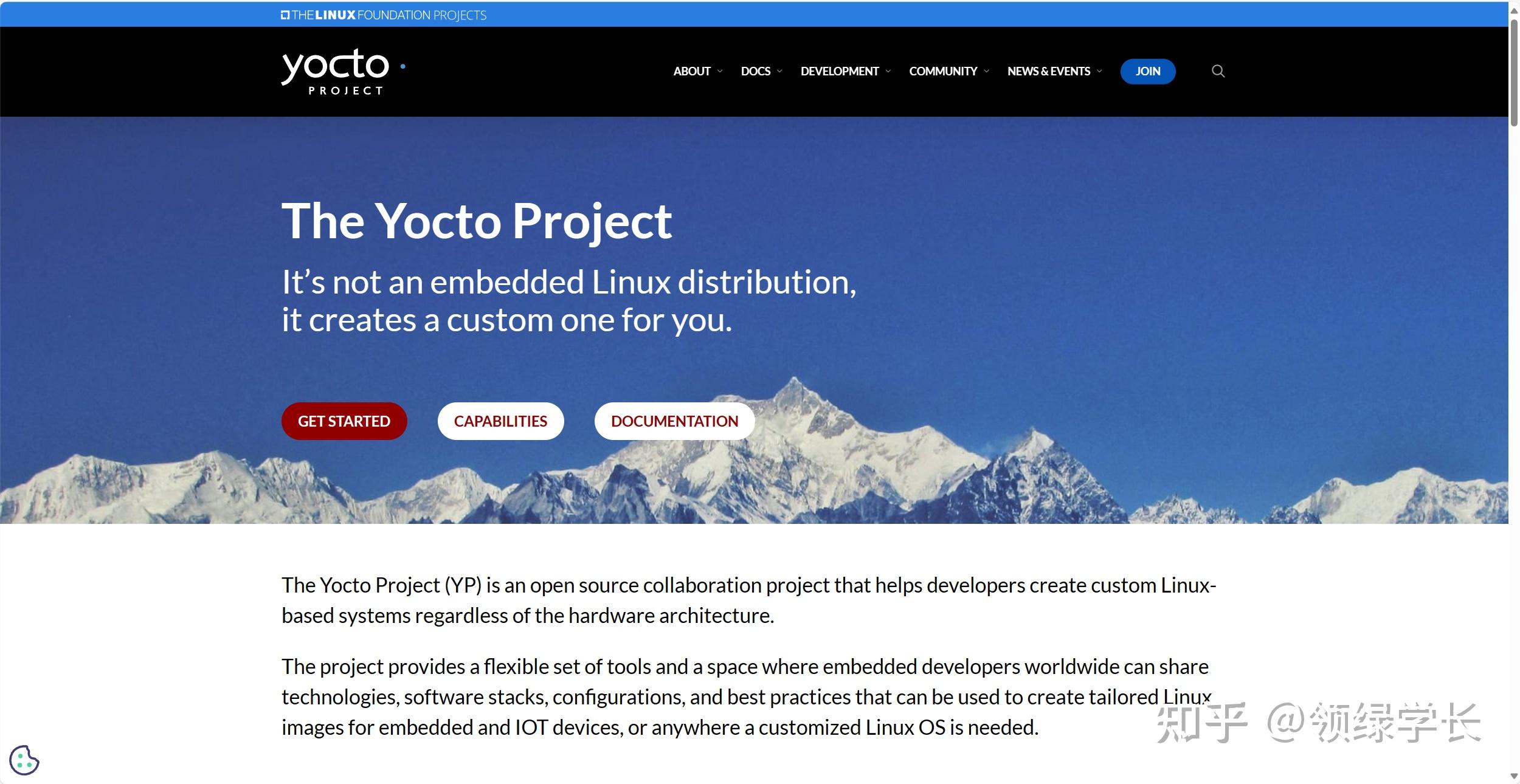
Task: Click the Yocto Project logo
Action: tap(344, 72)
